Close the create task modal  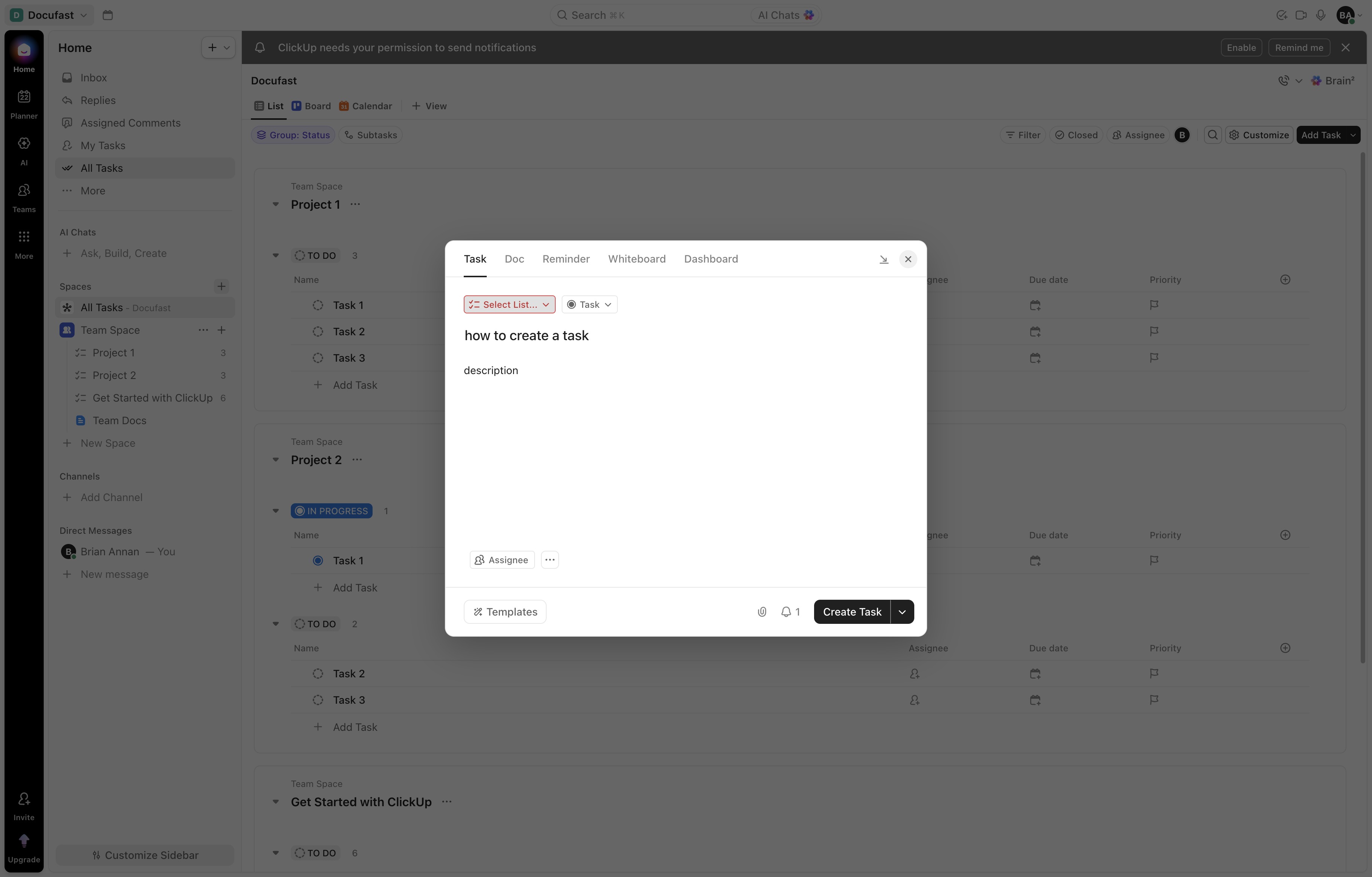pos(908,259)
